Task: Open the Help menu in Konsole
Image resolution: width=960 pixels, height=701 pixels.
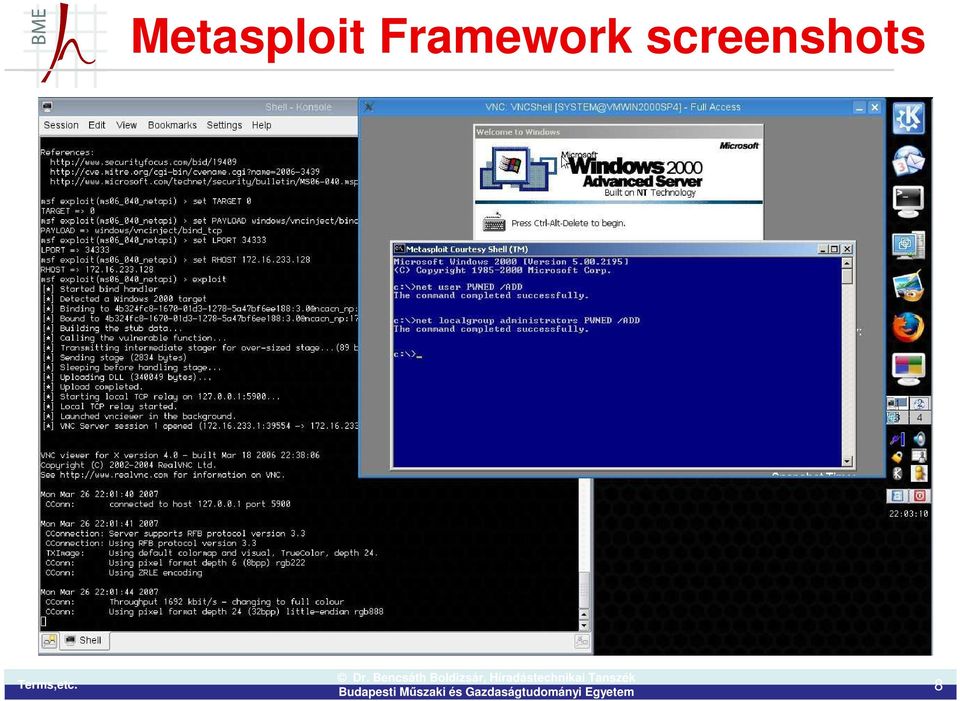Action: [261, 125]
